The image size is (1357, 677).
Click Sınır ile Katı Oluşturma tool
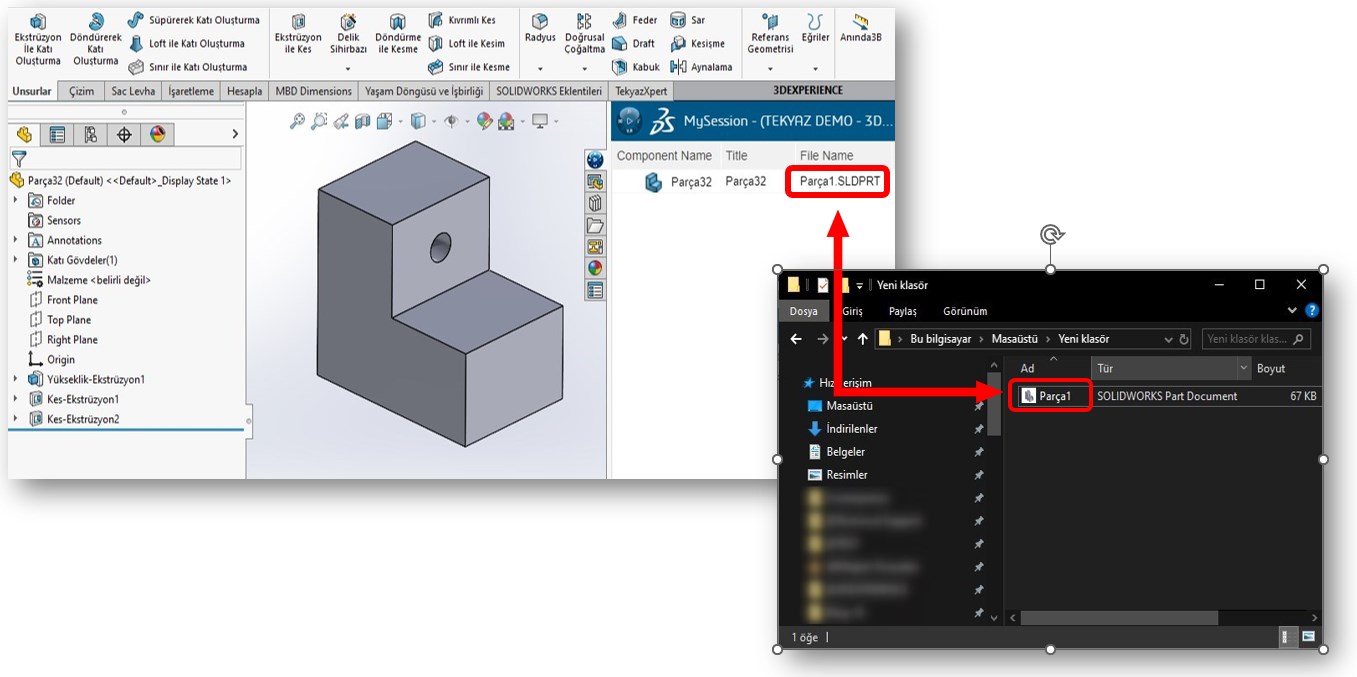pyautogui.click(x=188, y=67)
